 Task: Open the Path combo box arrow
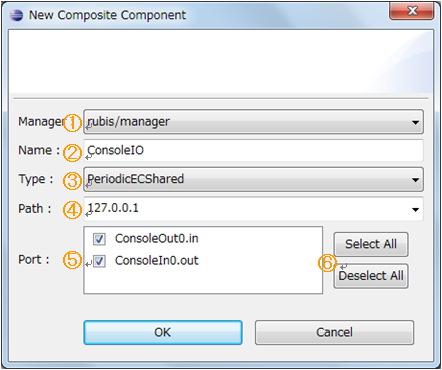coord(415,209)
